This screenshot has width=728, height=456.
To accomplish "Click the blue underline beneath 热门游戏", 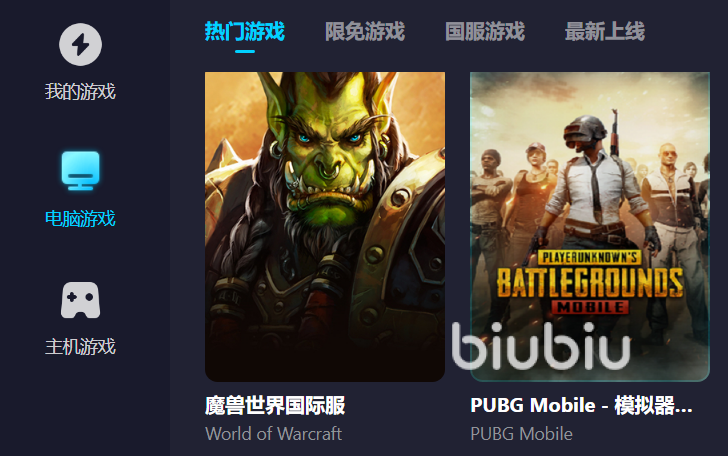I will pos(245,52).
